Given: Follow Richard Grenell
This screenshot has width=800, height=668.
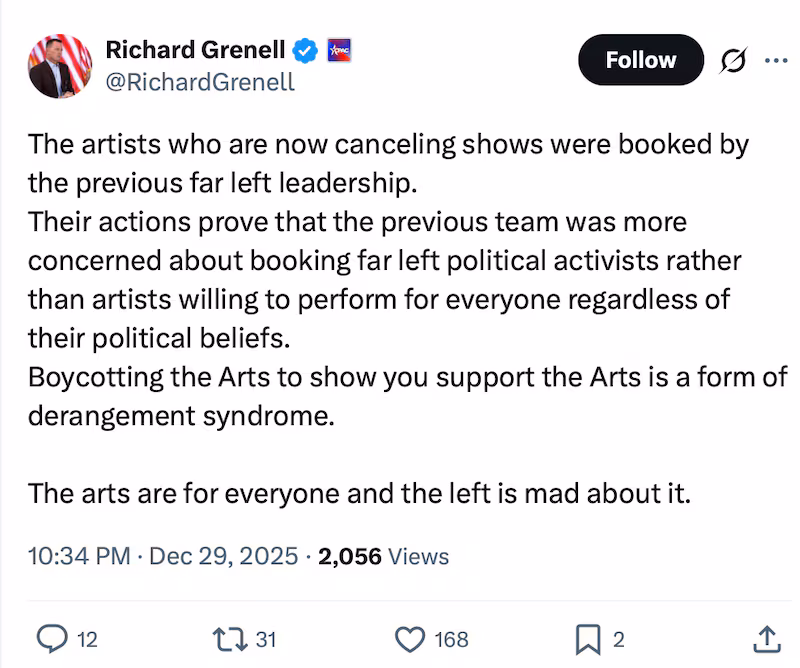Looking at the screenshot, I should [640, 60].
